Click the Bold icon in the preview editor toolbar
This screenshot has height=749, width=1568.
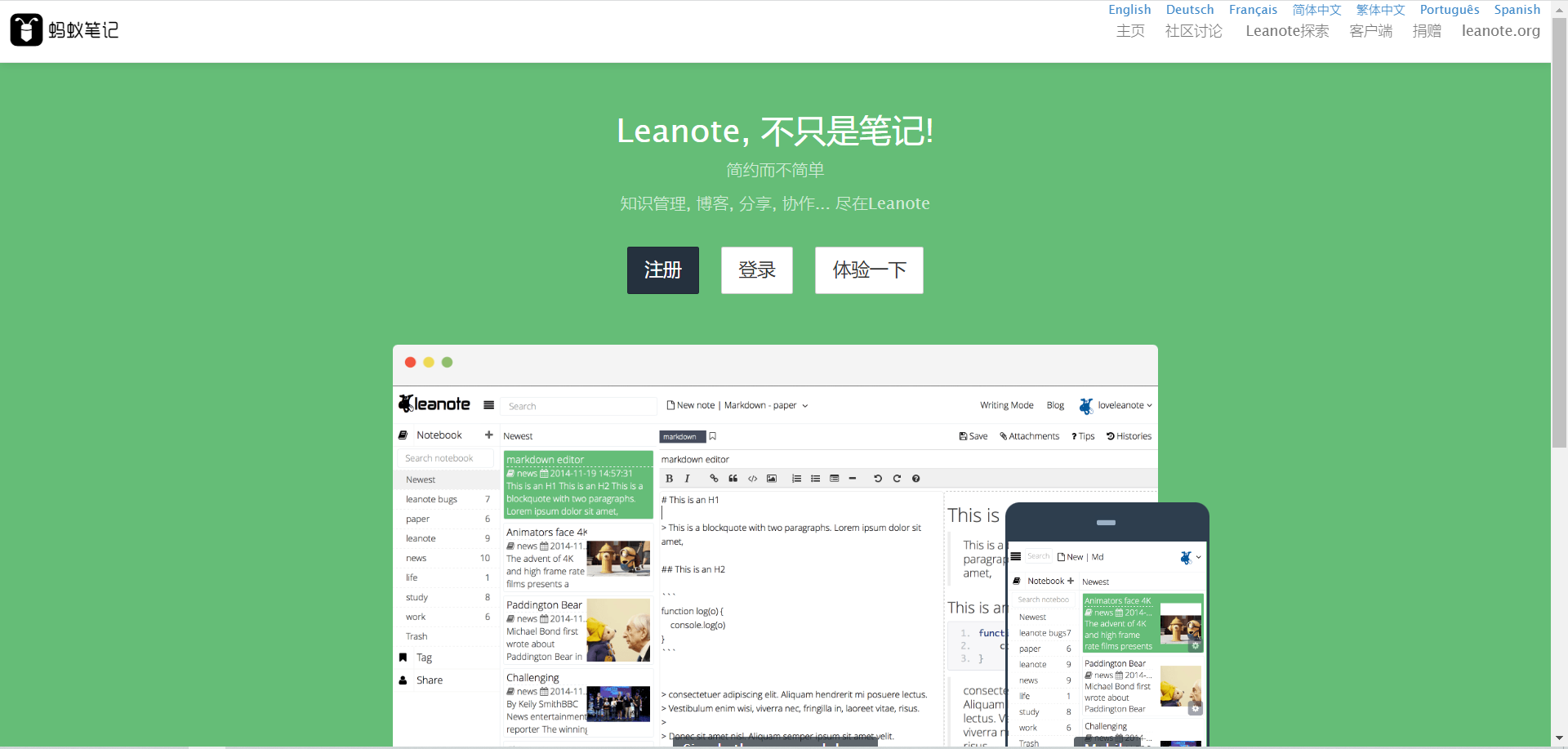pyautogui.click(x=670, y=479)
